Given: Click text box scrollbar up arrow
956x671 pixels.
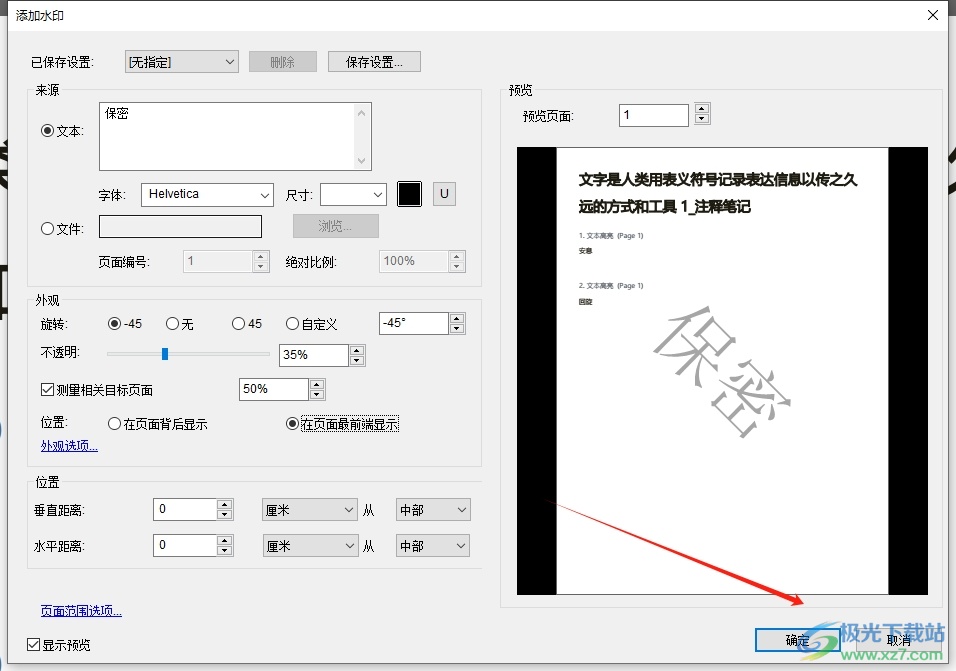Looking at the screenshot, I should pos(362,113).
